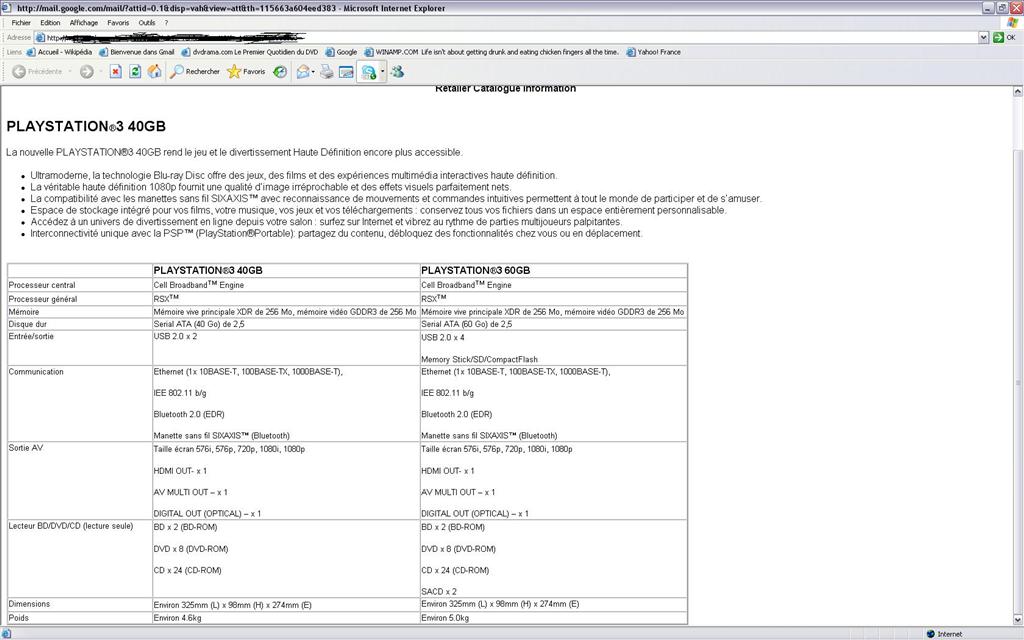Open dvdrama.com Le Premier Quotidien du DVD link

pyautogui.click(x=250, y=52)
